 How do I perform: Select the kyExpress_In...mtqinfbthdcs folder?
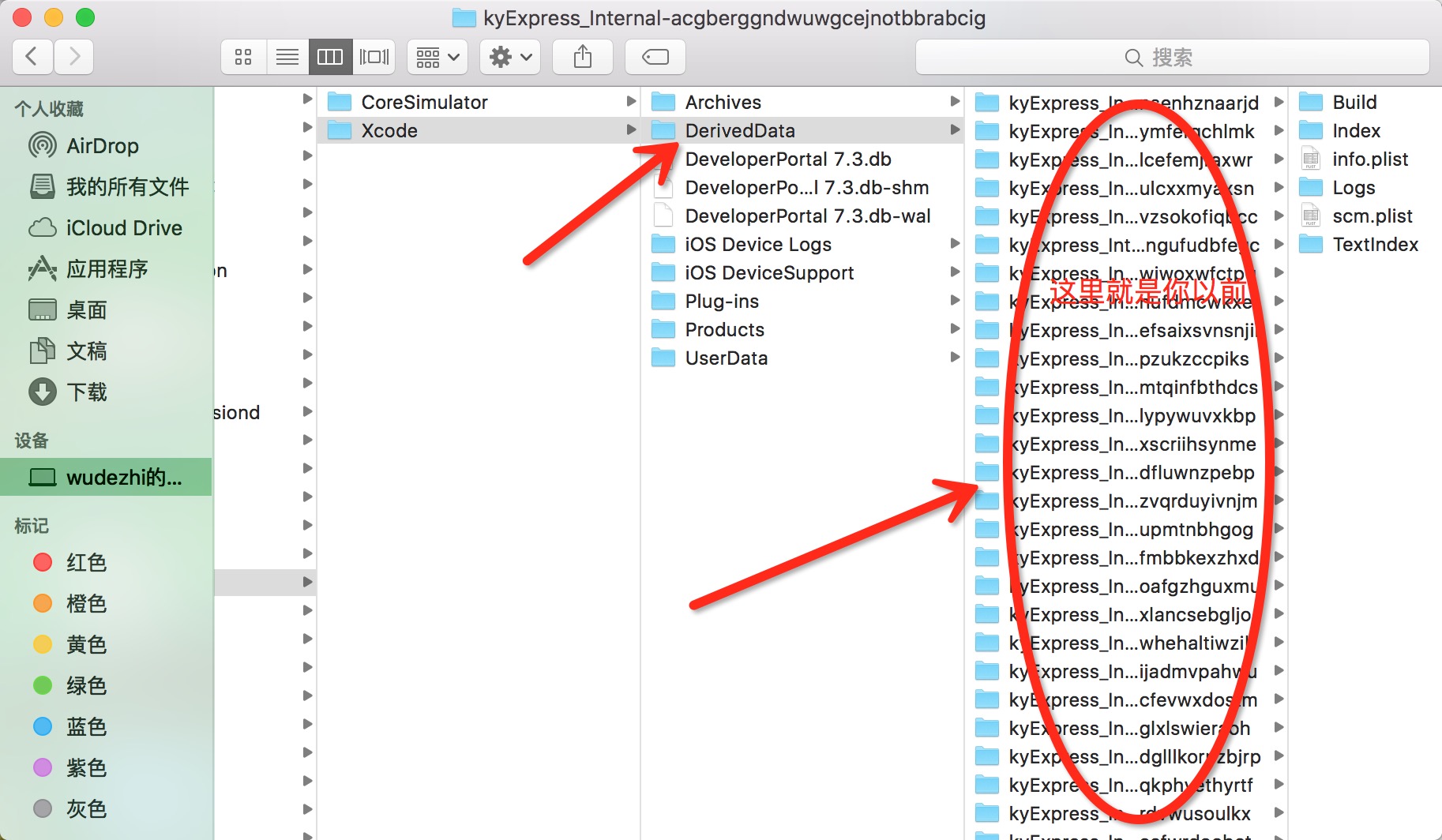coord(1126,387)
